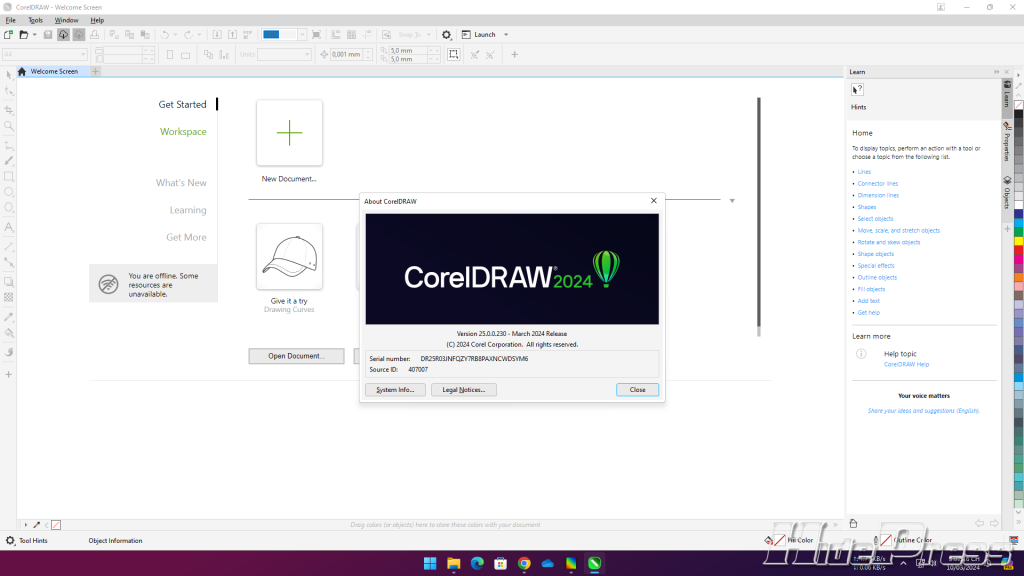Click the Hints cursor icon in Learn panel
1024x576 pixels.
pyautogui.click(x=857, y=90)
